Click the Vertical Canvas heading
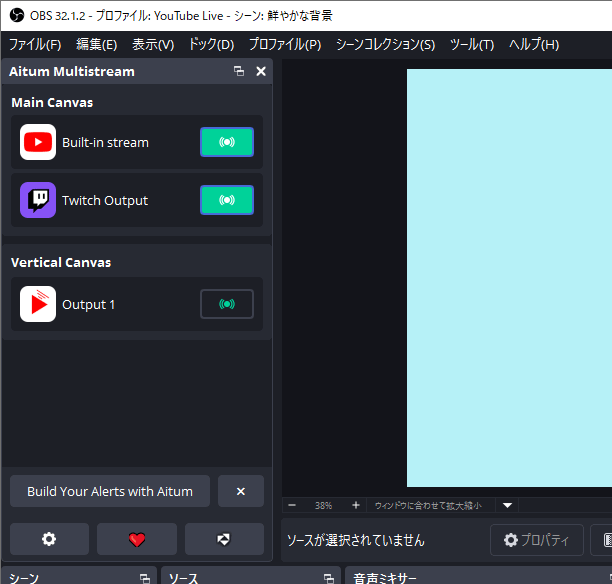Screen dimensions: 612x584 (61, 262)
